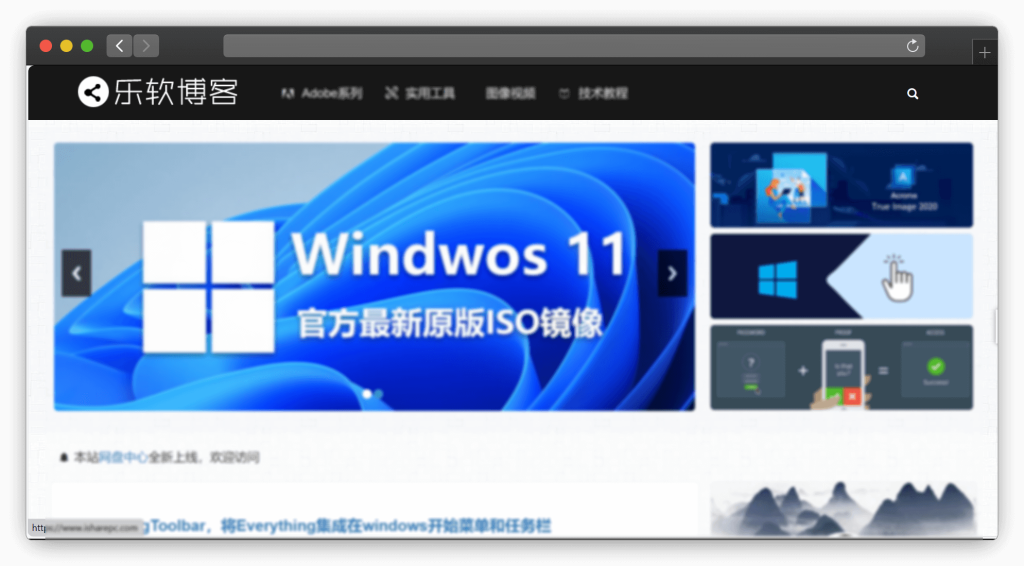Image resolution: width=1024 pixels, height=566 pixels.
Task: Click the bell icon beside the site notice
Action: [x=63, y=458]
